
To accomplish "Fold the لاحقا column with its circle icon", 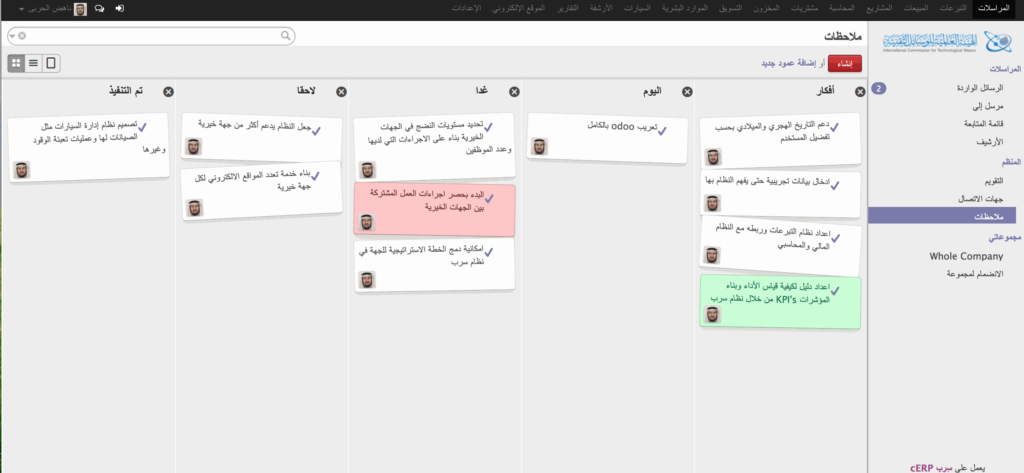I will click(x=342, y=92).
